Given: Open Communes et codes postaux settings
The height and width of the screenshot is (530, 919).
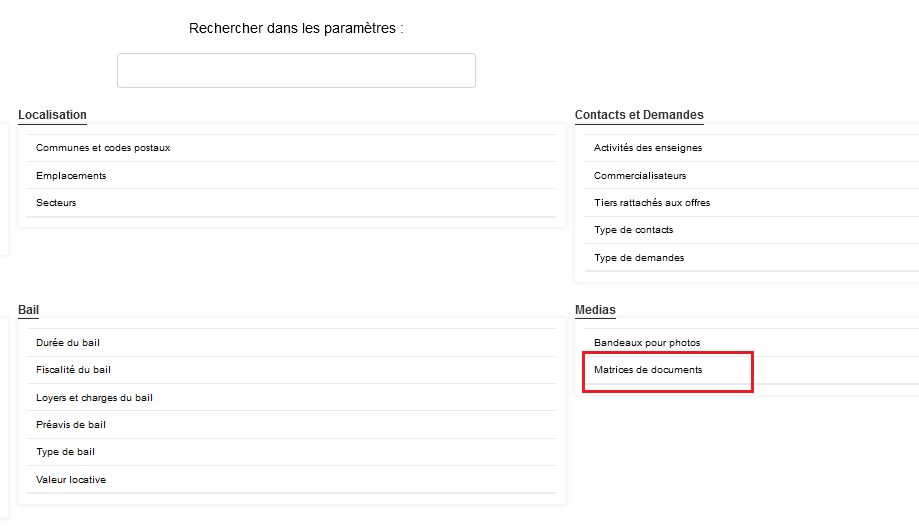Looking at the screenshot, I should click(103, 148).
